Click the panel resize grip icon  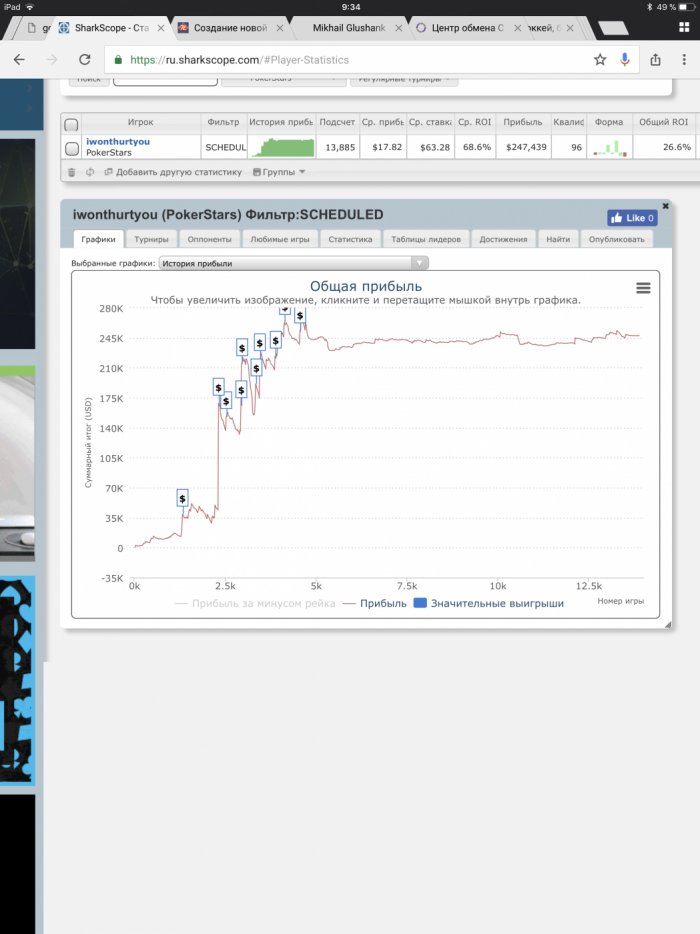[668, 624]
